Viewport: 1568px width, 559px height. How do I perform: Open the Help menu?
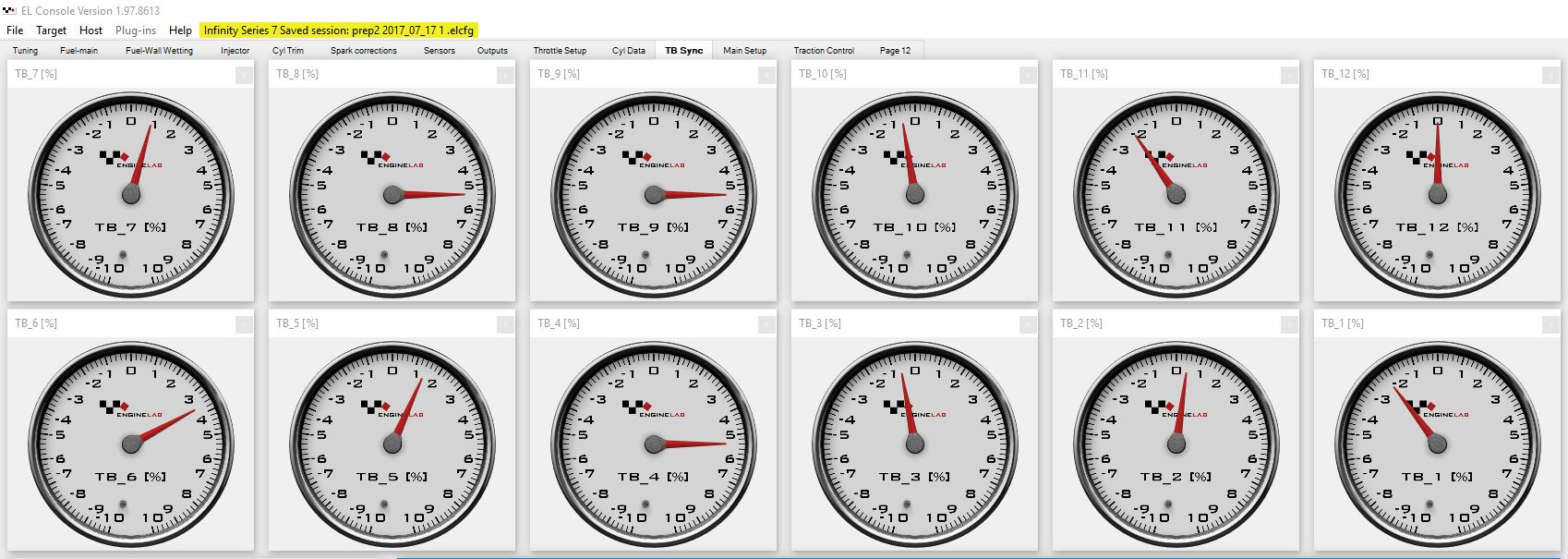click(180, 30)
